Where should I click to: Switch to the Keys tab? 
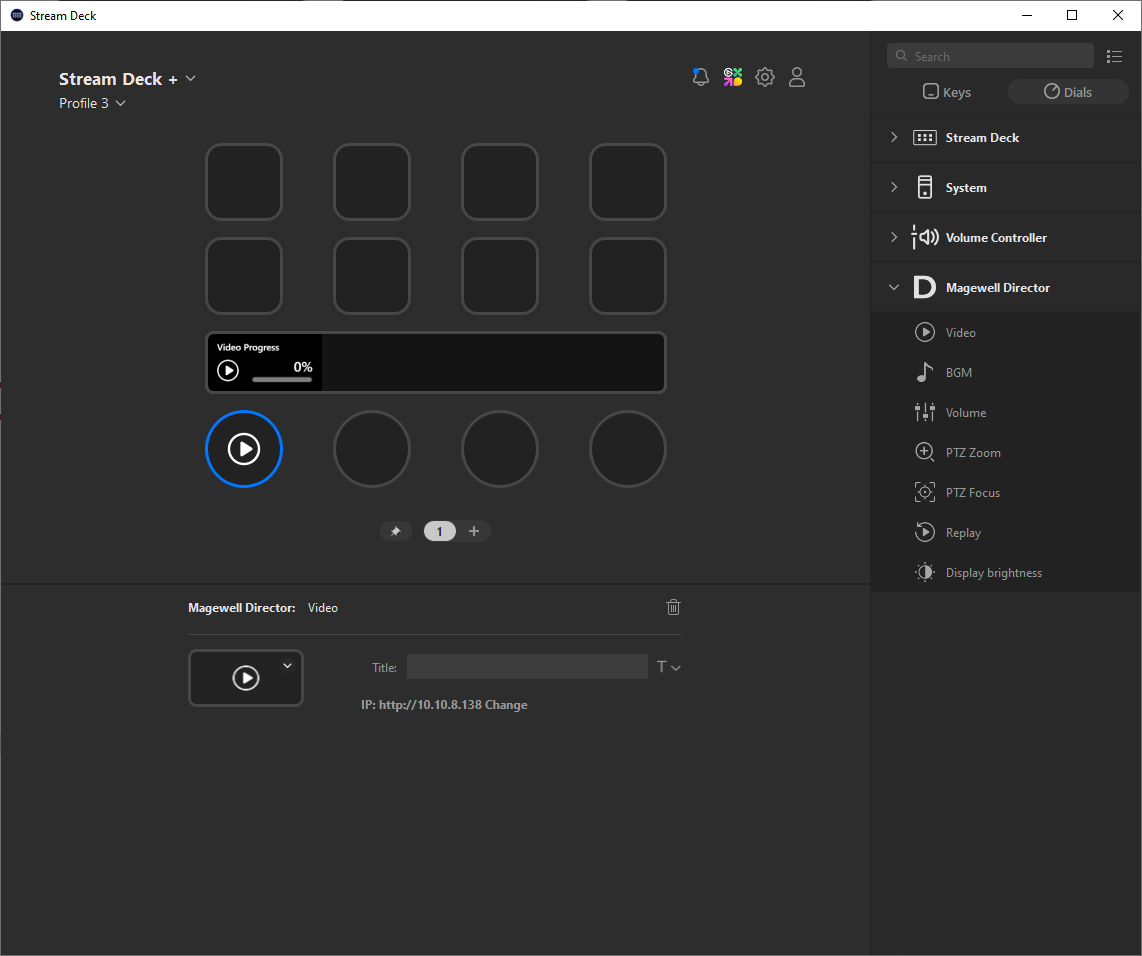pos(947,92)
